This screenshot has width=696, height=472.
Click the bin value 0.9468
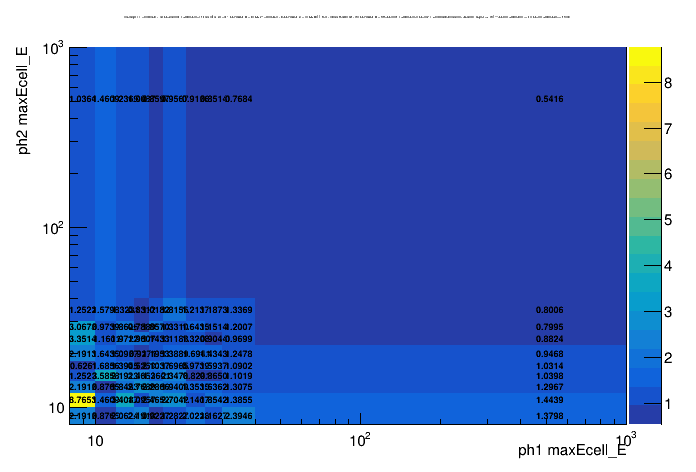pyautogui.click(x=549, y=354)
